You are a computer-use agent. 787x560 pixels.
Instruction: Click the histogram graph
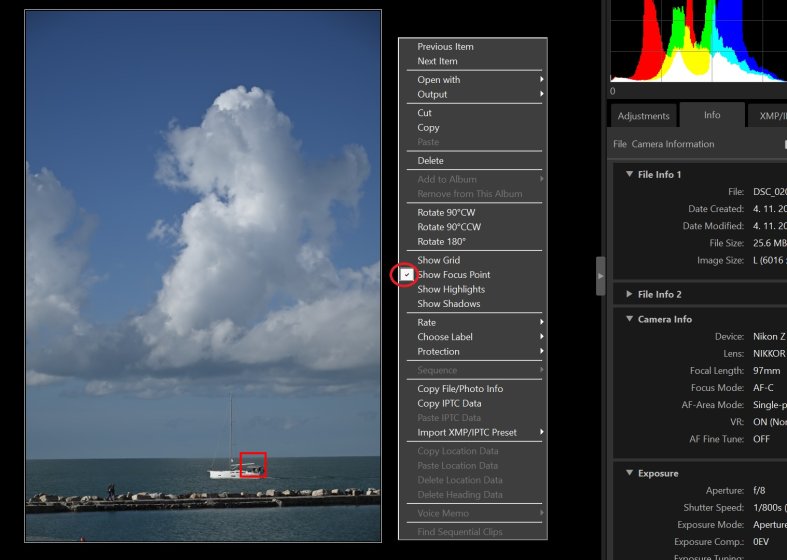(x=698, y=41)
